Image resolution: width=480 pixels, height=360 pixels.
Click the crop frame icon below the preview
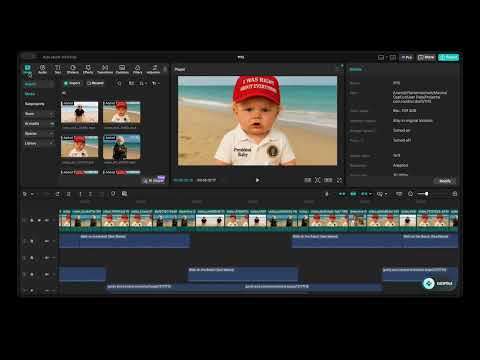coord(318,180)
